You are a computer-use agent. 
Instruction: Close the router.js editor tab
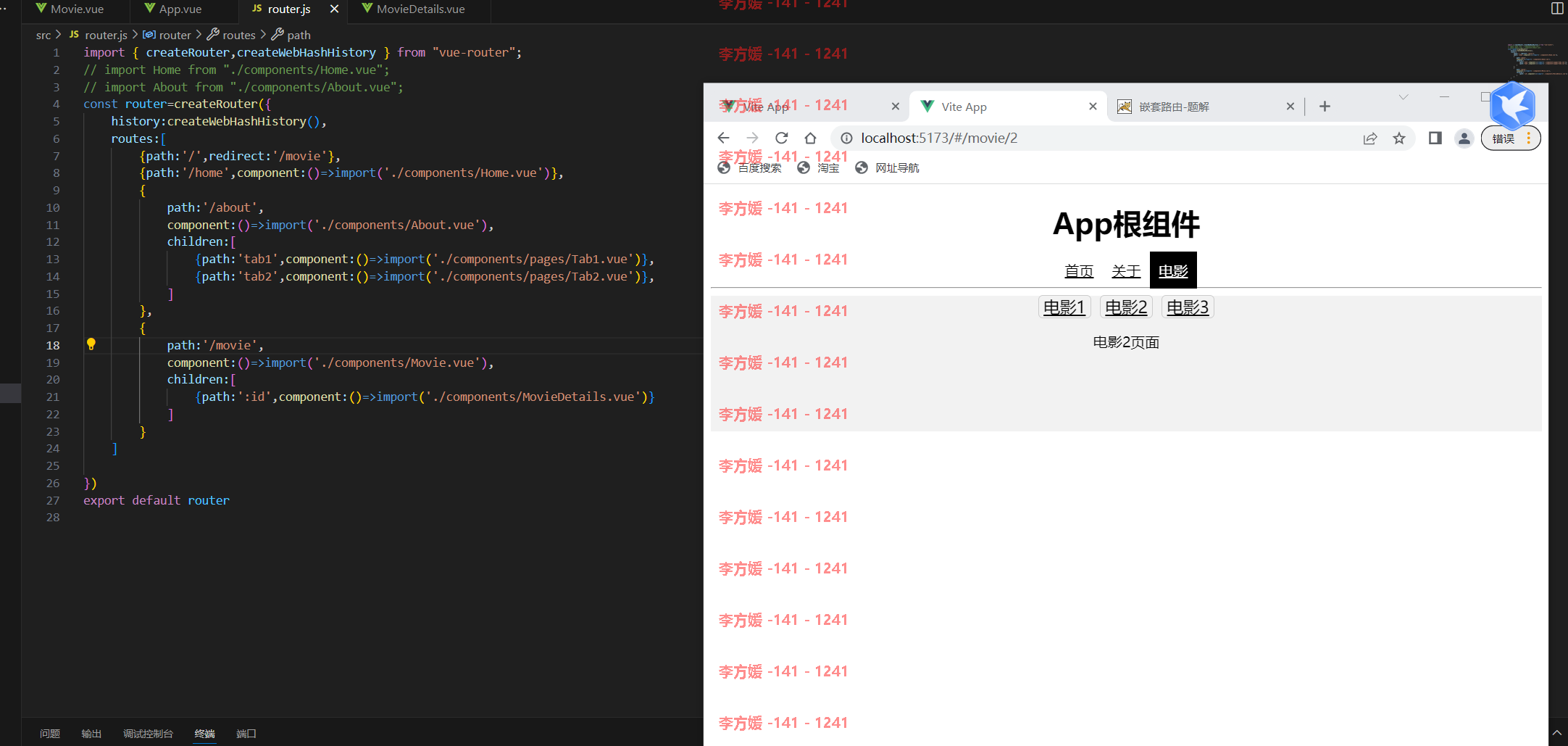(x=334, y=9)
